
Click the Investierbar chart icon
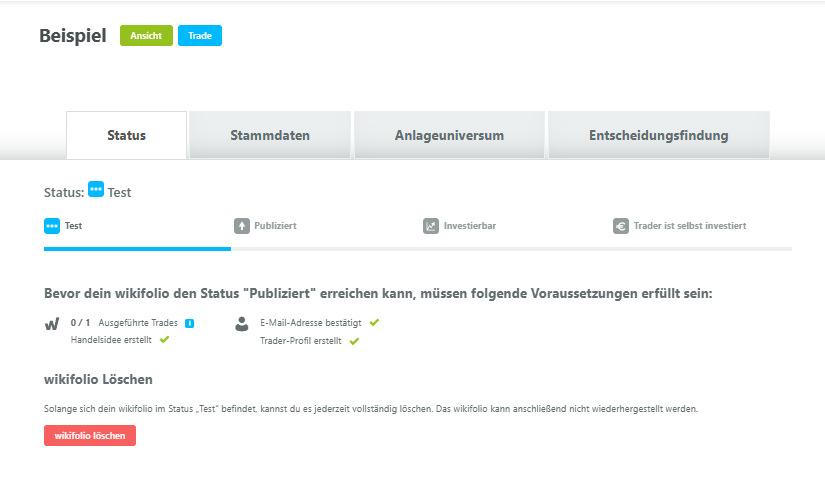[431, 226]
